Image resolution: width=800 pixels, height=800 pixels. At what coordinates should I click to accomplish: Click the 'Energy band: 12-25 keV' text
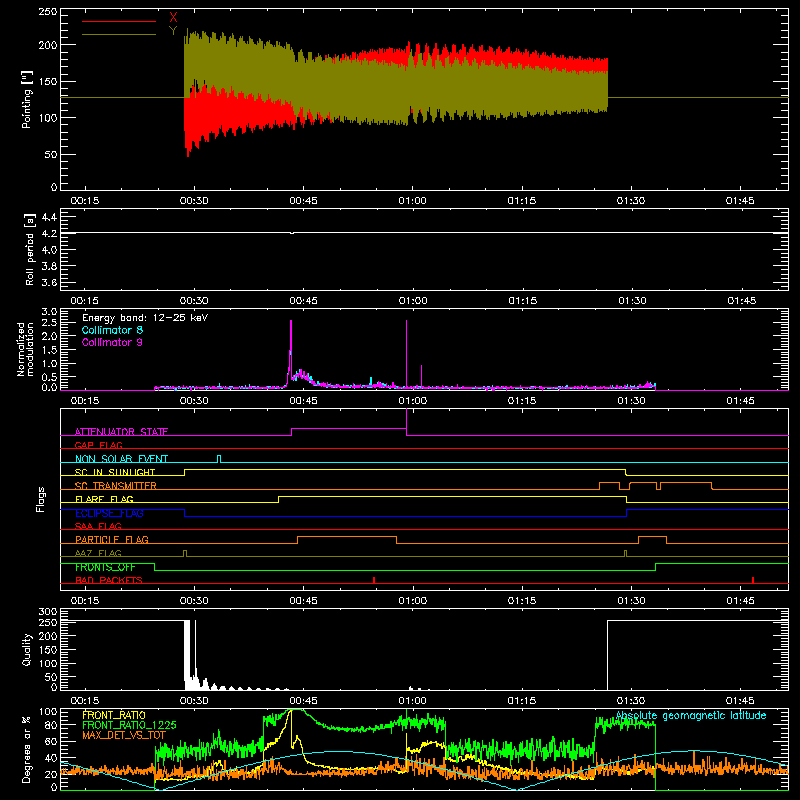click(145, 318)
